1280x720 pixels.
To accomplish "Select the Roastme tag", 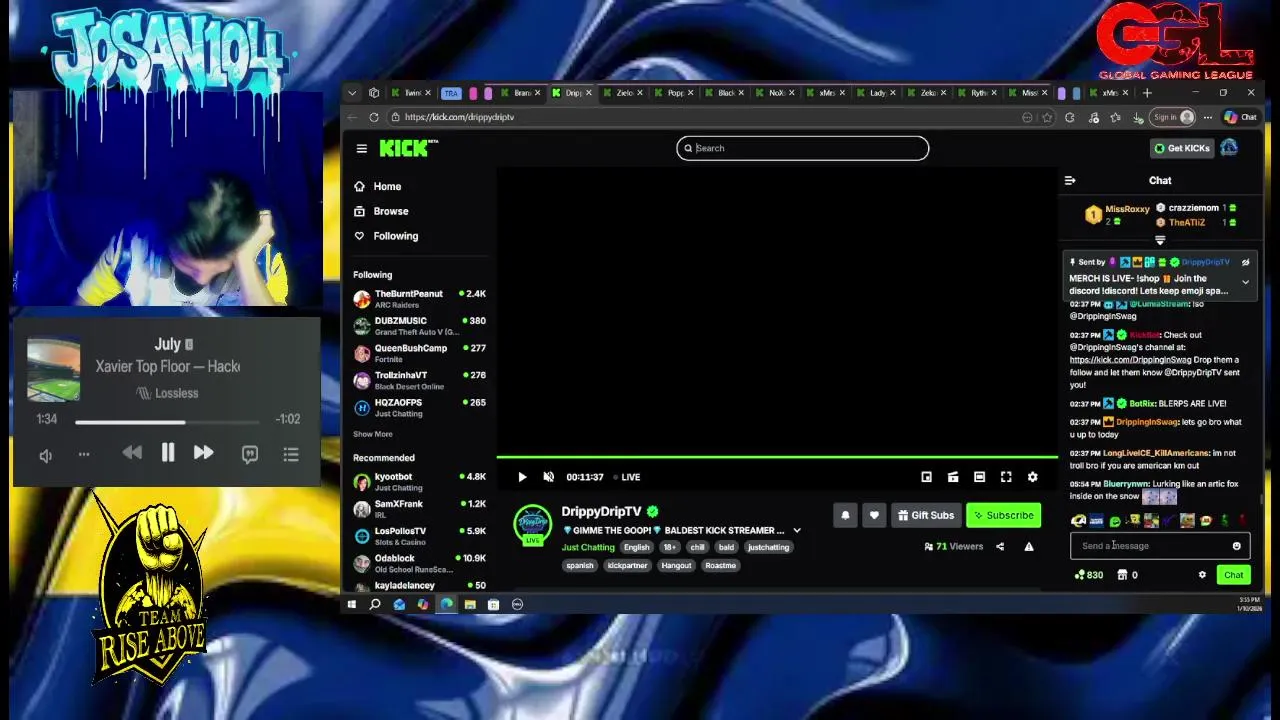I will pos(720,565).
